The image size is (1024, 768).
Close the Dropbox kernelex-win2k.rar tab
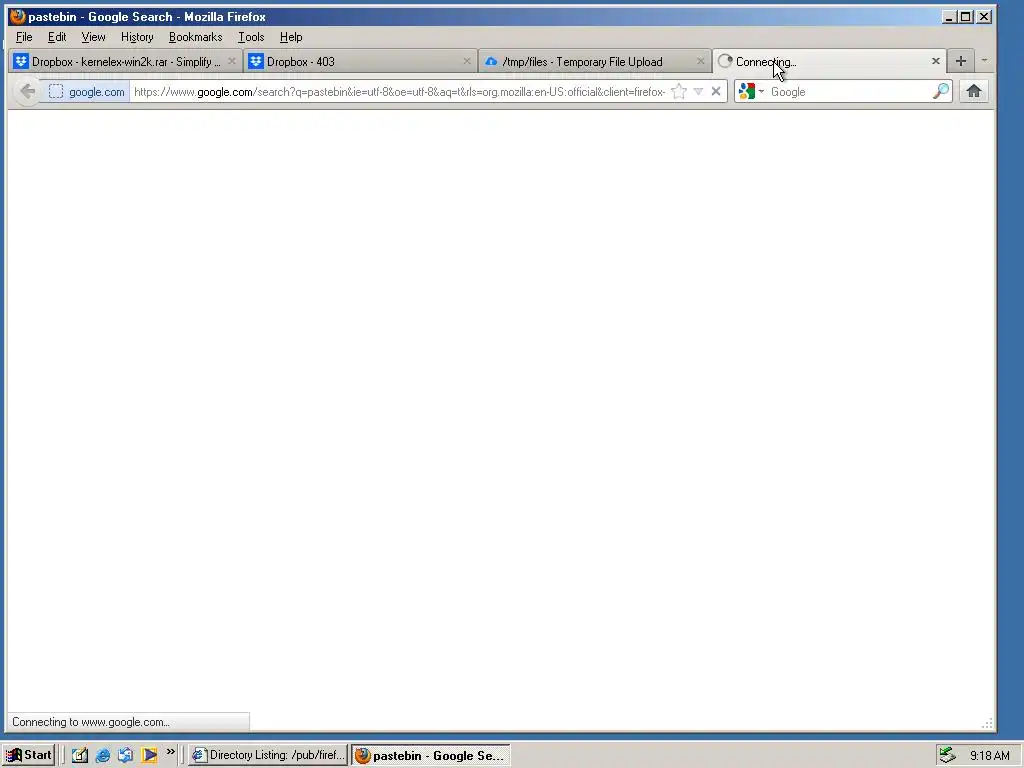pyautogui.click(x=232, y=61)
